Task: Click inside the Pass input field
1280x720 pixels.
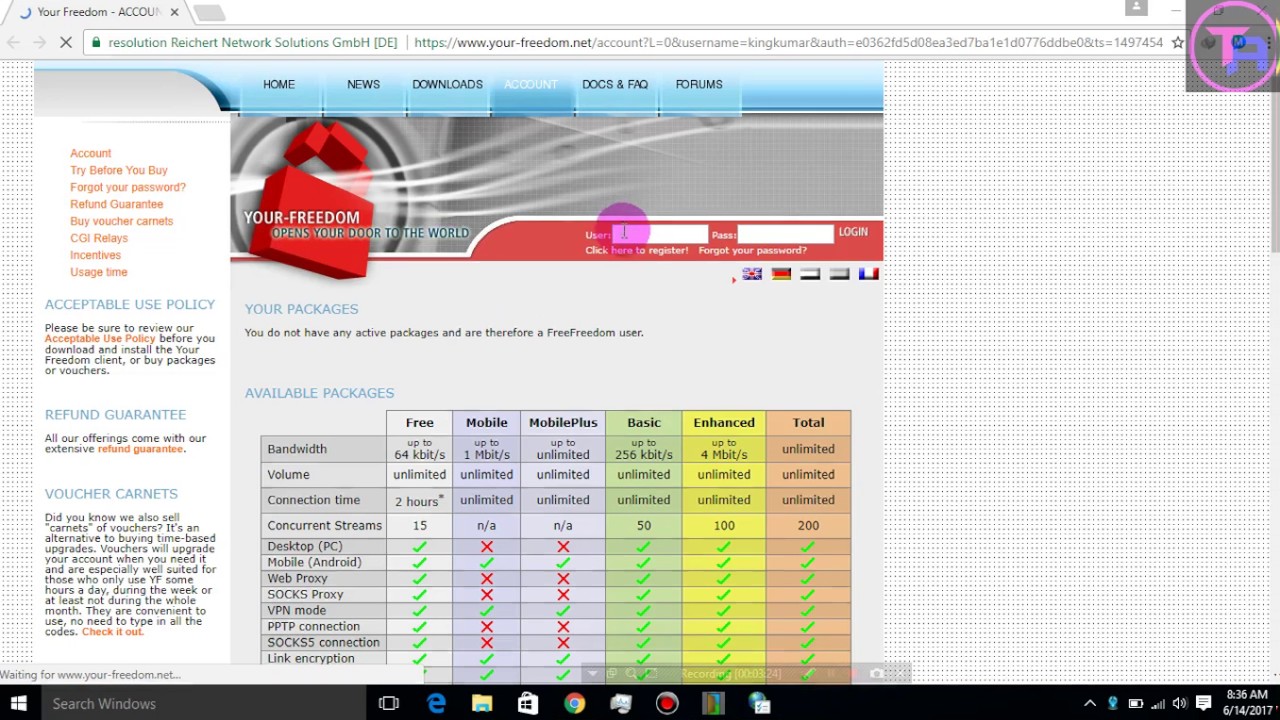Action: tap(786, 234)
